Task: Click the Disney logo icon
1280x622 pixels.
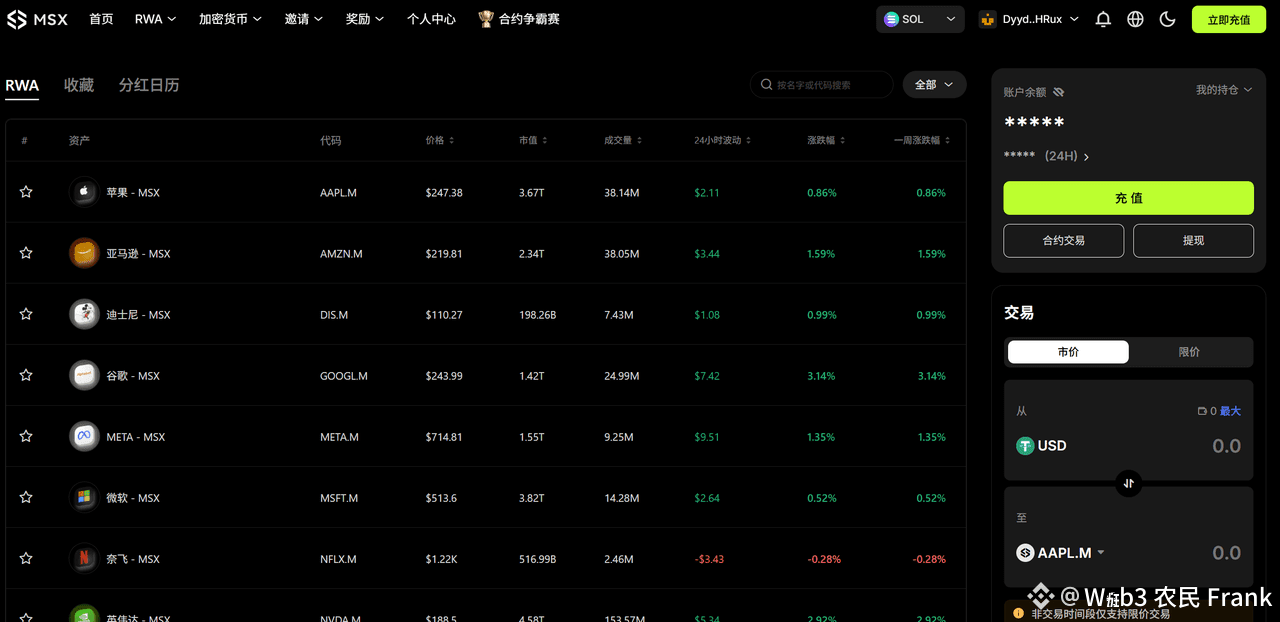Action: (84, 314)
